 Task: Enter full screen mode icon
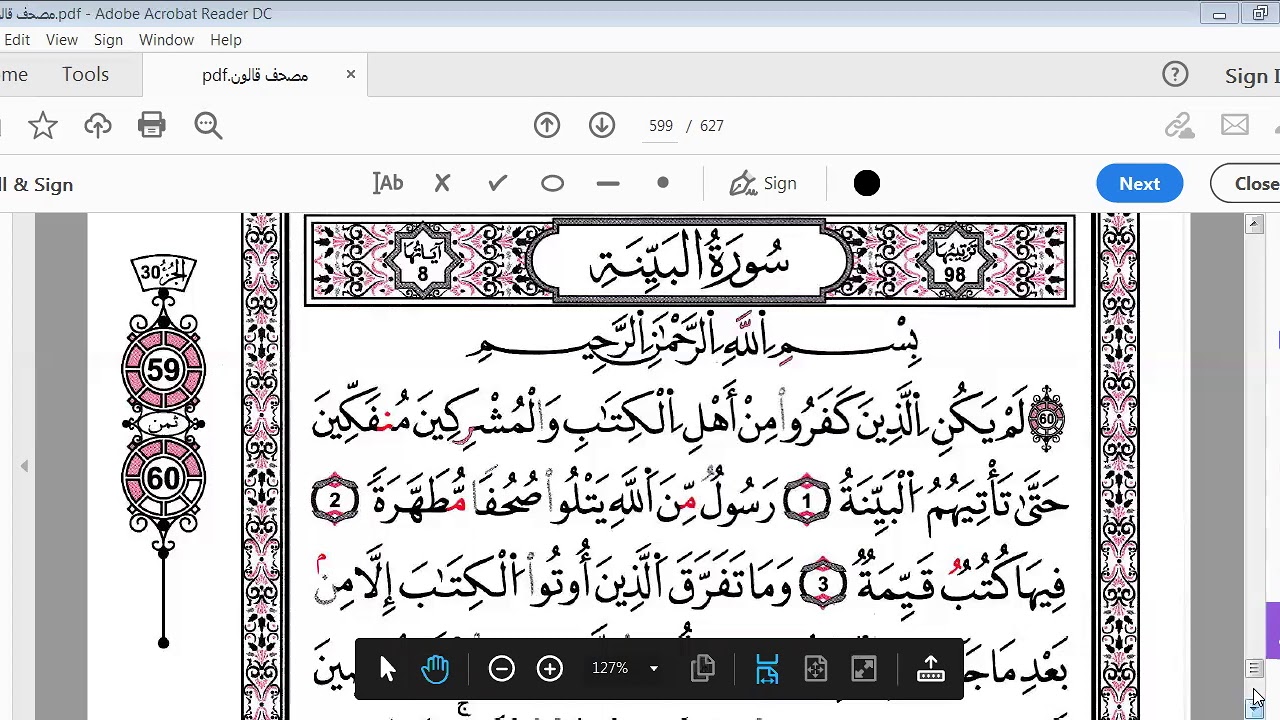coord(863,669)
